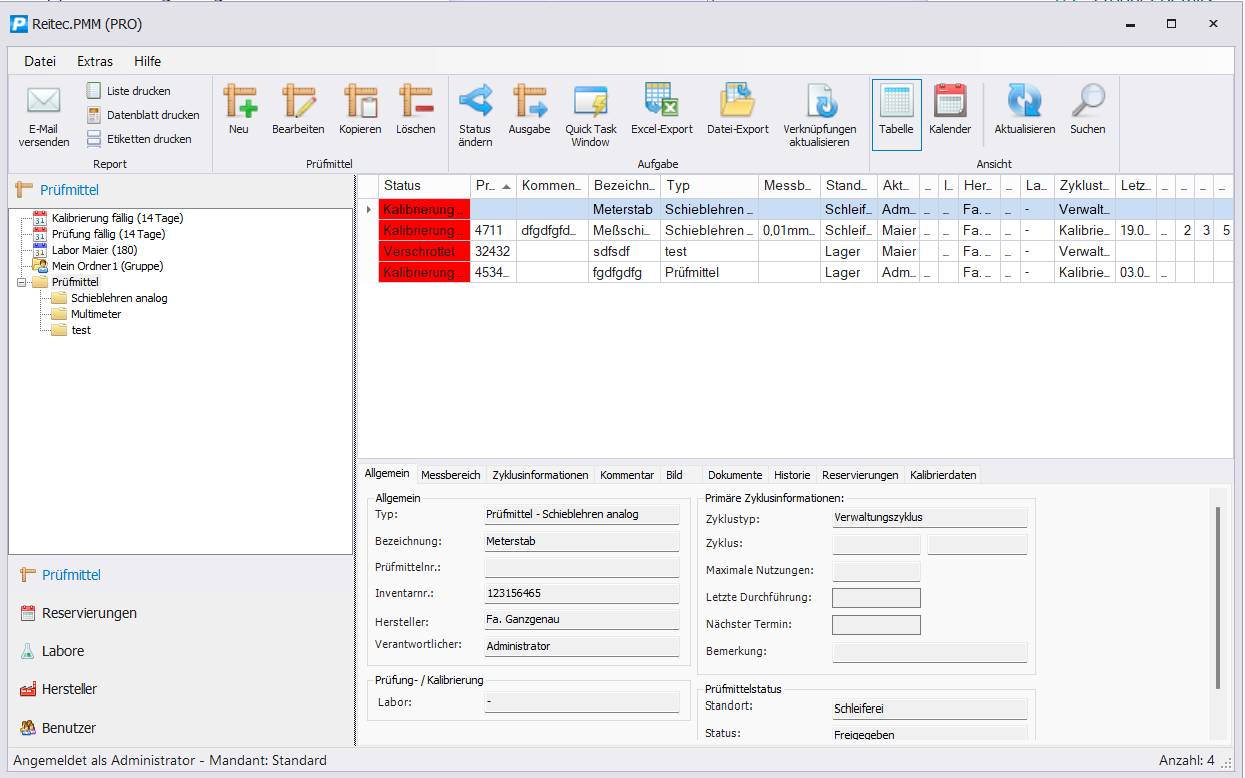Viewport: 1245px width, 778px height.
Task: Click the details panel vertical scrollbar
Action: coord(1217,598)
